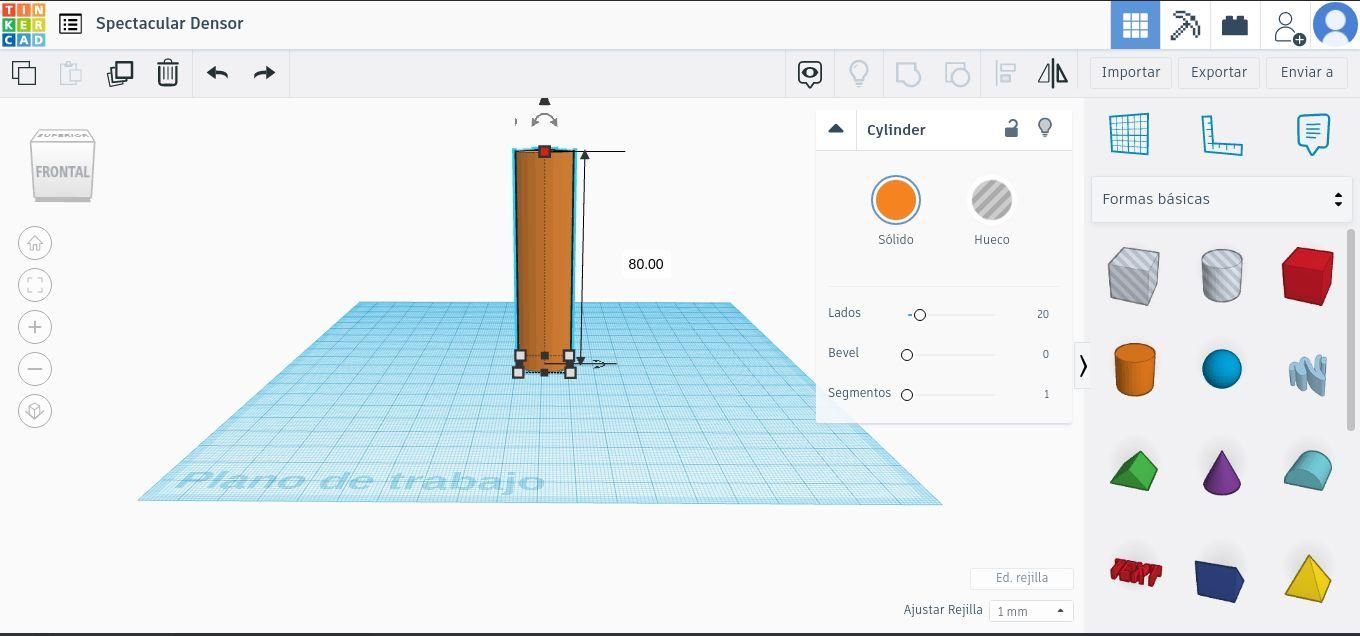The image size is (1360, 636).
Task: Click the Segmentos value 1
Action: 1047,394
